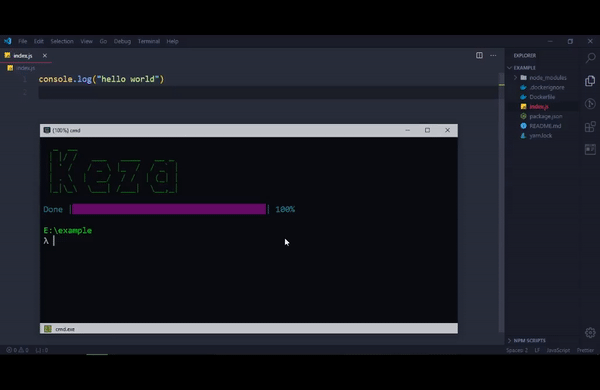Image resolution: width=600 pixels, height=390 pixels.
Task: Maximize the cmd terminal window
Action: (x=427, y=130)
